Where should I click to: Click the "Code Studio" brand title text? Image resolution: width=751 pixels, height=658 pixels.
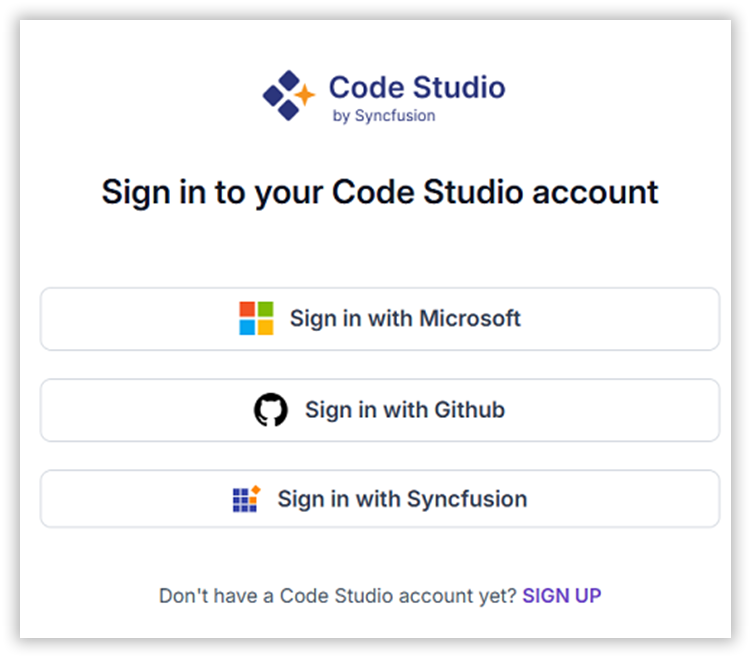coord(417,87)
